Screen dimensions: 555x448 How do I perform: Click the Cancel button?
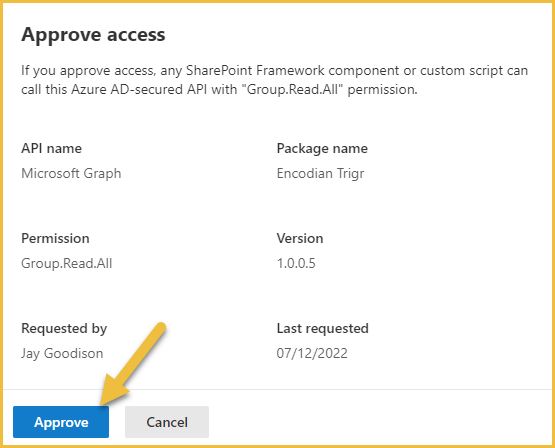(x=167, y=422)
